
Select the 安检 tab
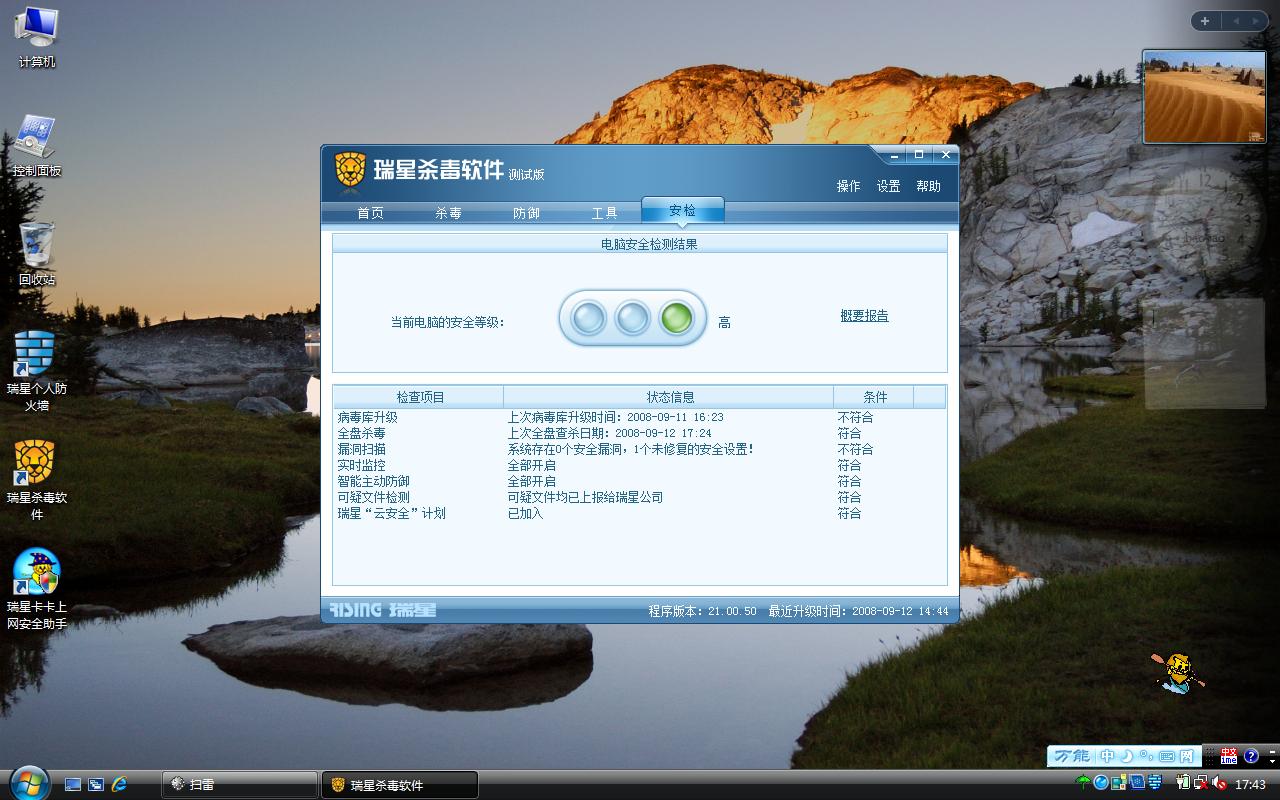coord(683,211)
